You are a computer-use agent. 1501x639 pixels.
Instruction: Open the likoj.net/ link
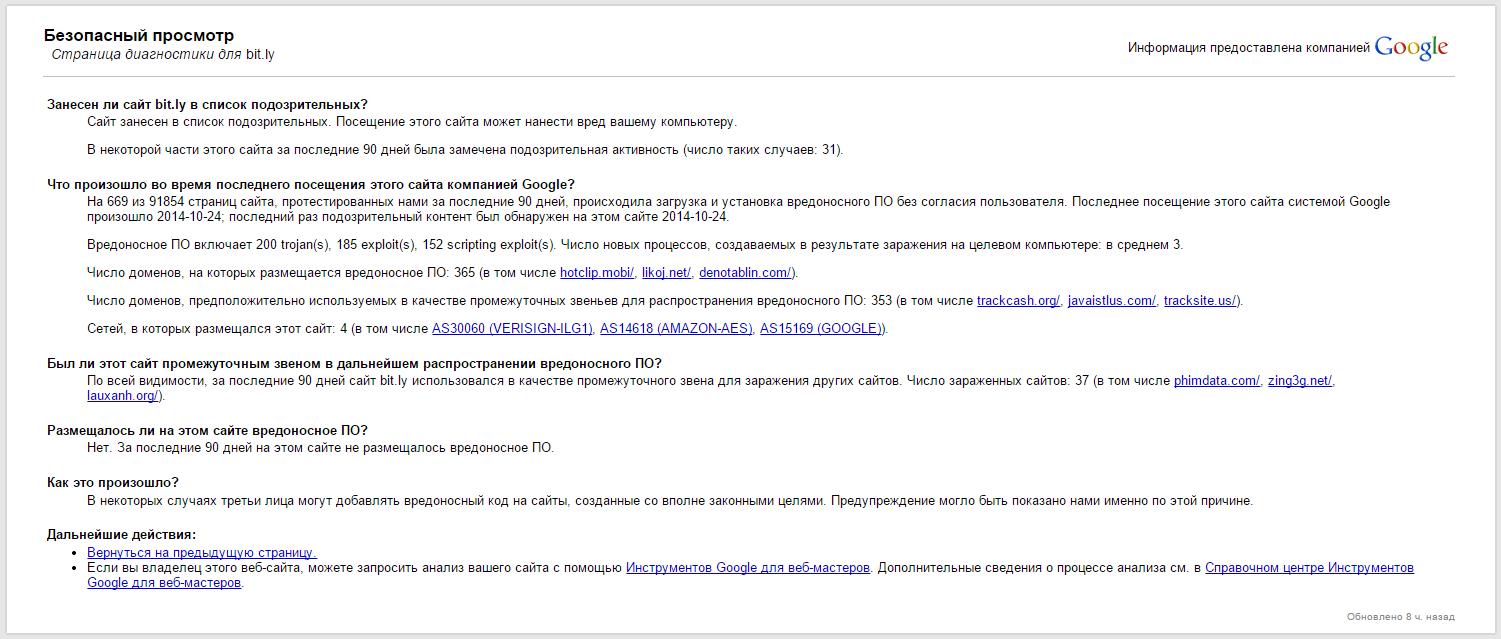click(666, 272)
